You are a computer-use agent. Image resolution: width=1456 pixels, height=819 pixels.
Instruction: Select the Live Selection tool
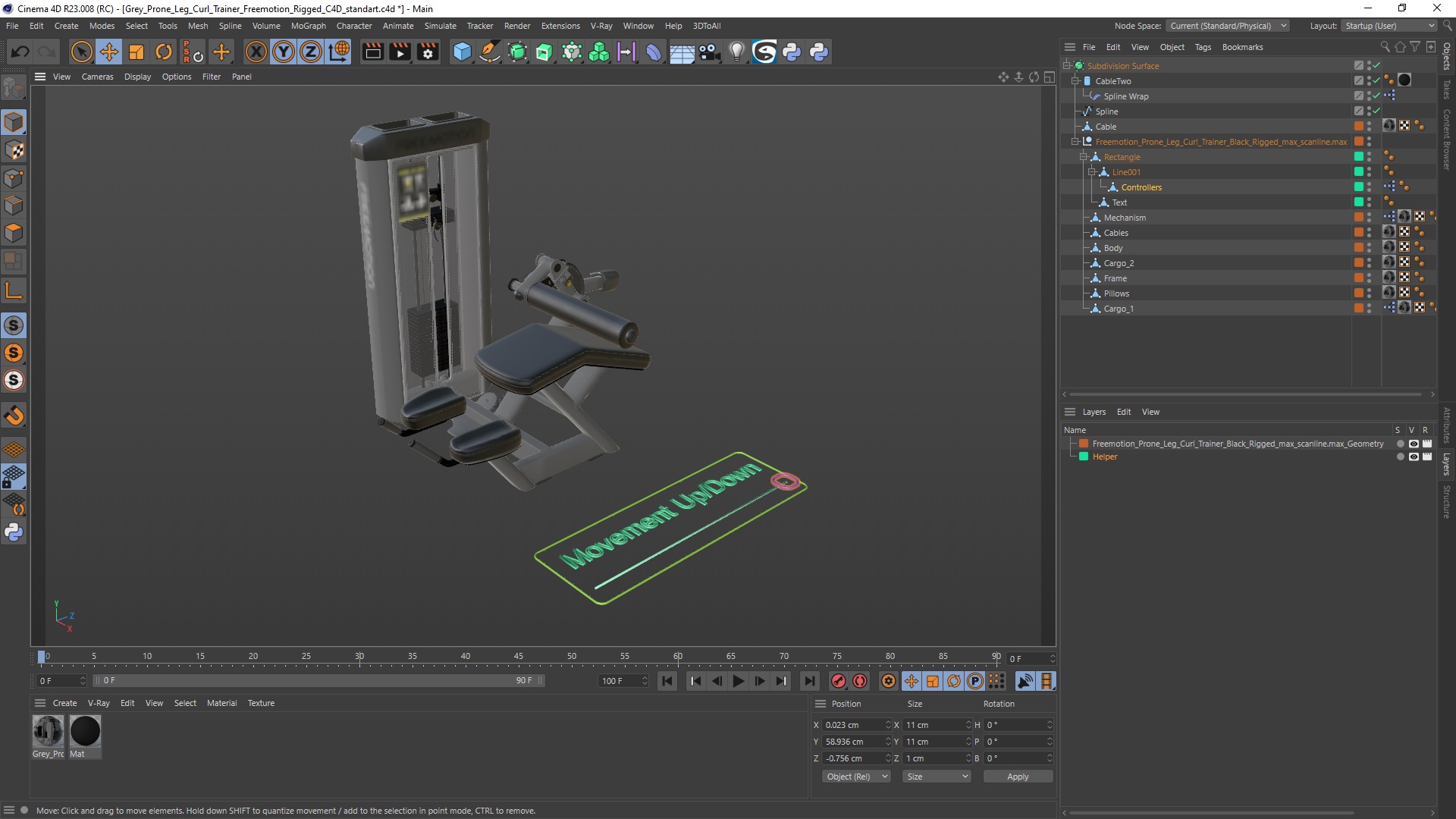click(x=81, y=52)
